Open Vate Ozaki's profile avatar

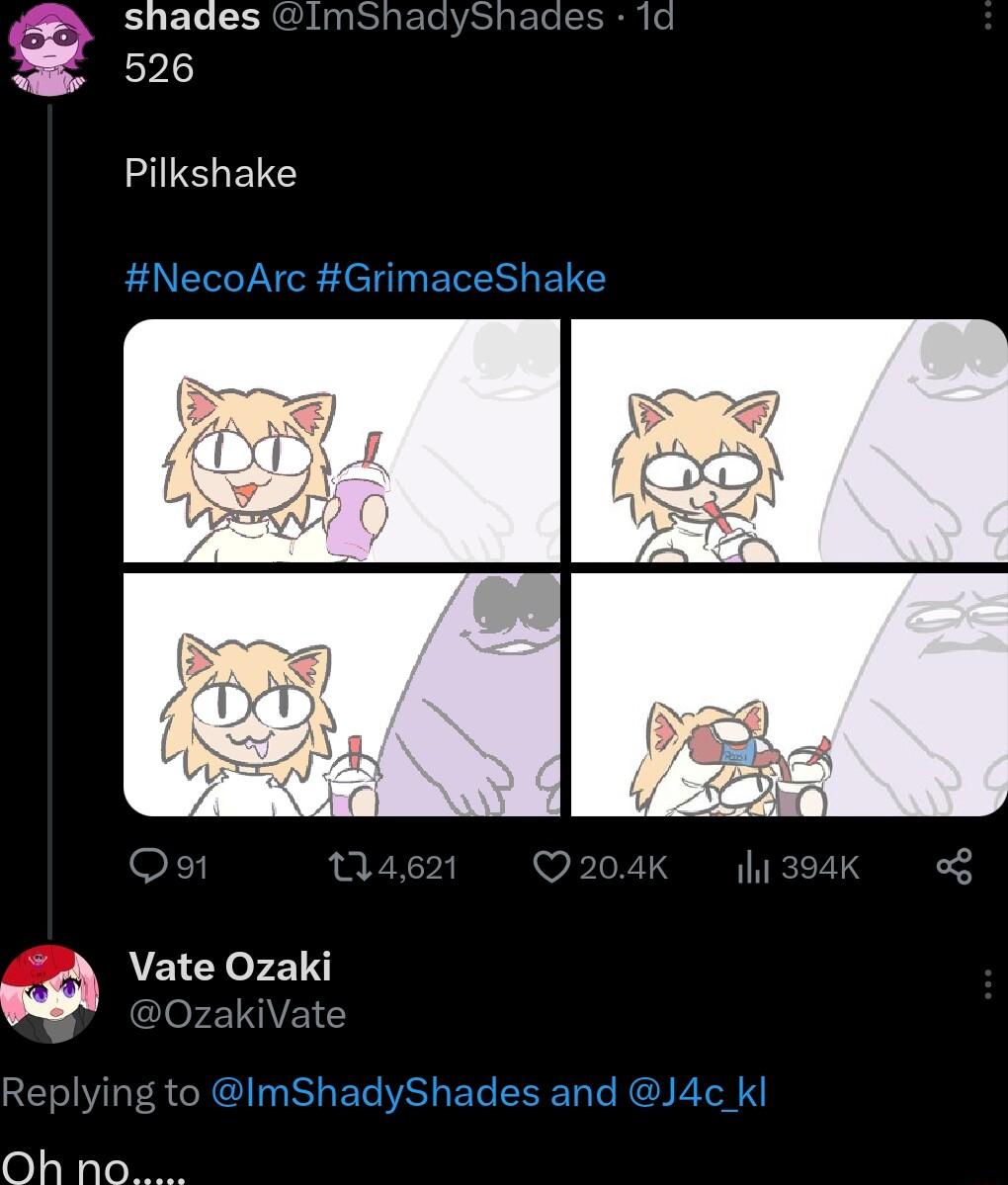(x=50, y=993)
